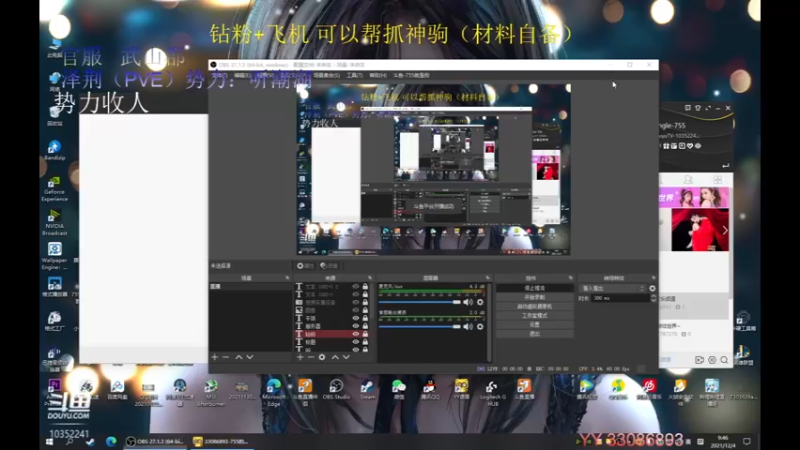Open OBS 设置 from the controls panel
Image resolution: width=800 pixels, height=450 pixels.
(535, 325)
